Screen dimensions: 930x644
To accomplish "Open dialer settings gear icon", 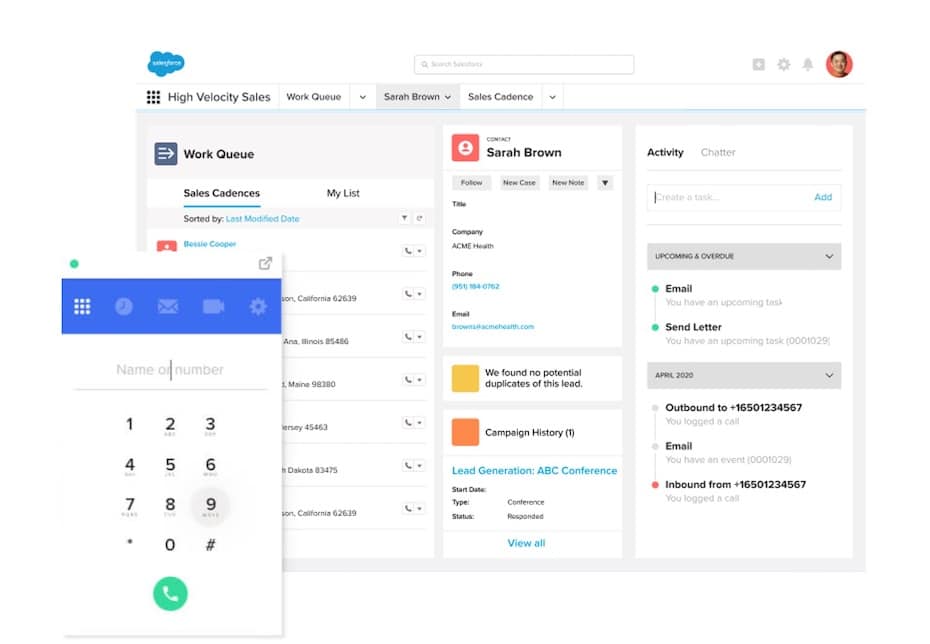I will point(258,307).
